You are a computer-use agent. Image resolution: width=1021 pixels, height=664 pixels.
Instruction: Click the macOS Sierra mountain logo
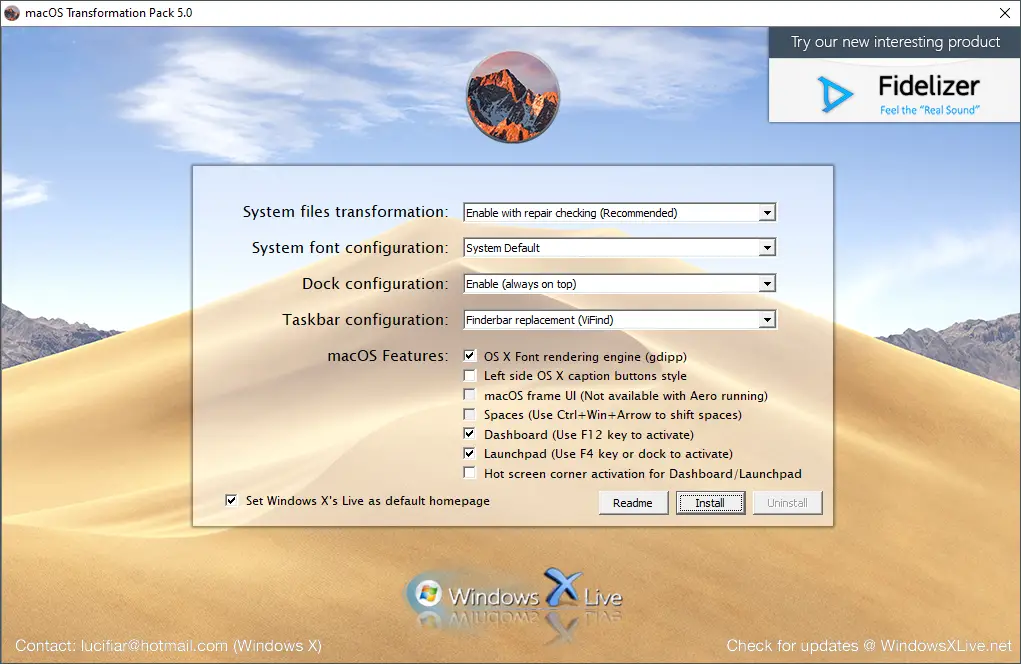pyautogui.click(x=512, y=97)
